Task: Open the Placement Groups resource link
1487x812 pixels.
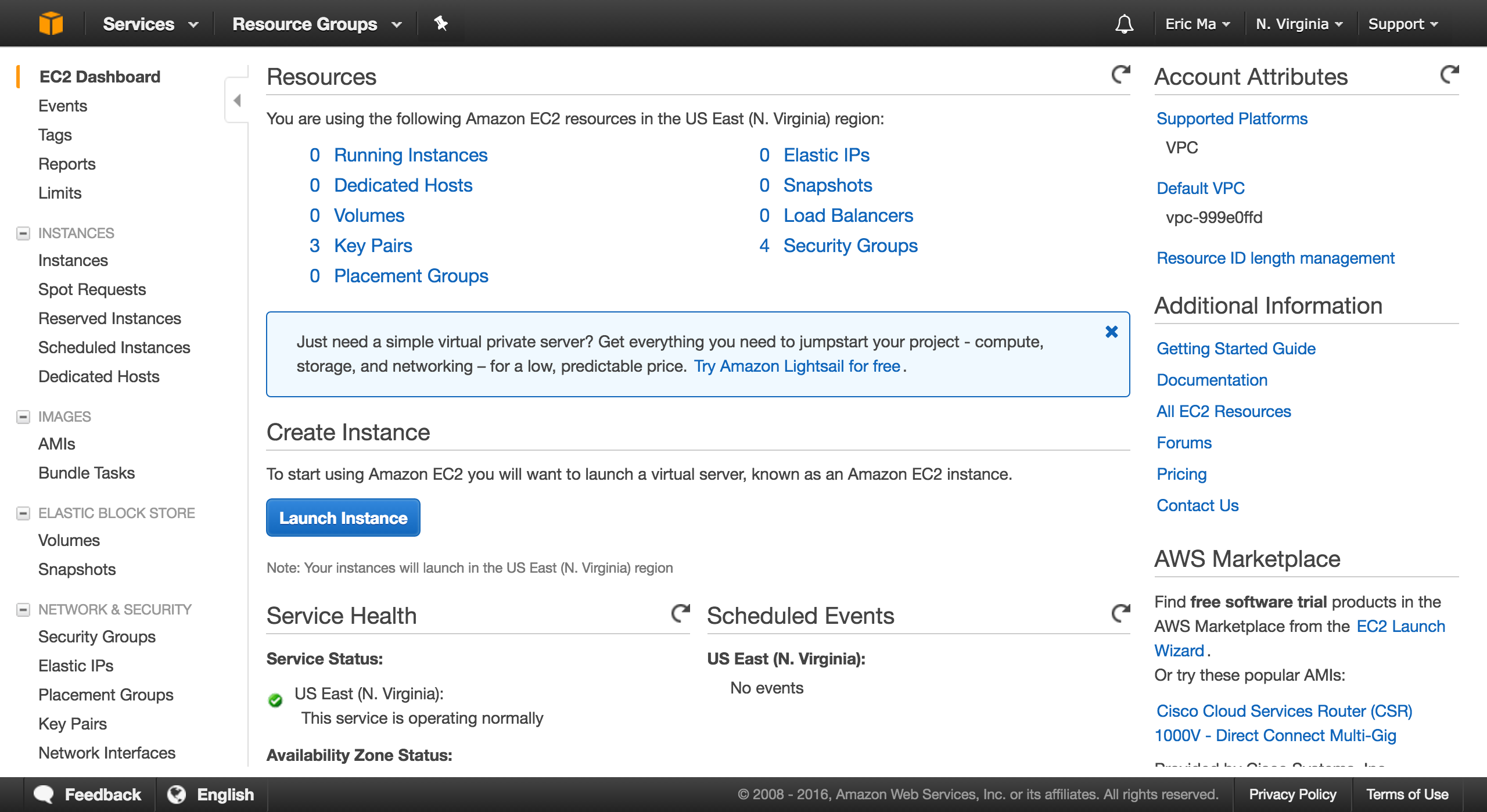Action: point(411,276)
